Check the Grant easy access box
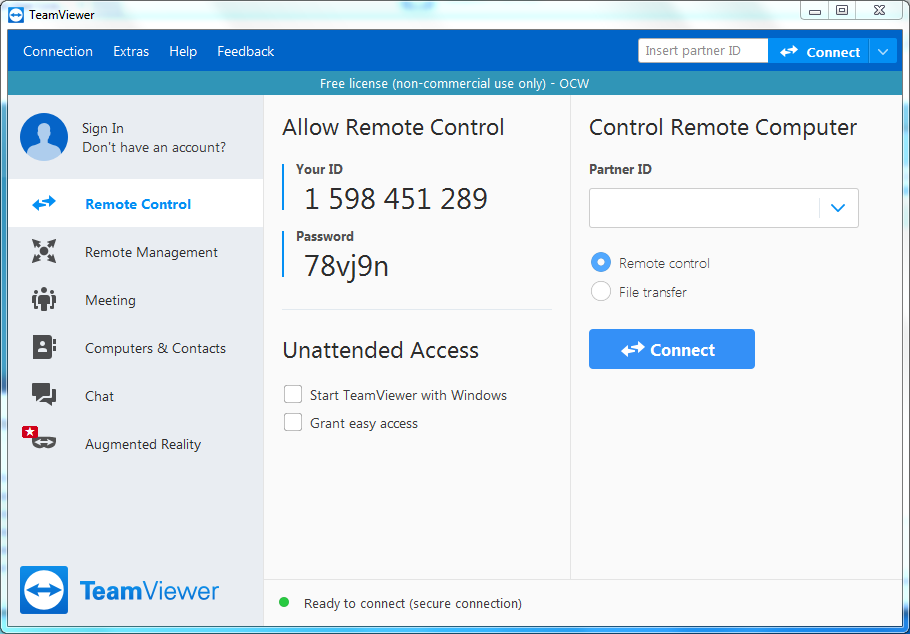910x634 pixels. [x=292, y=423]
